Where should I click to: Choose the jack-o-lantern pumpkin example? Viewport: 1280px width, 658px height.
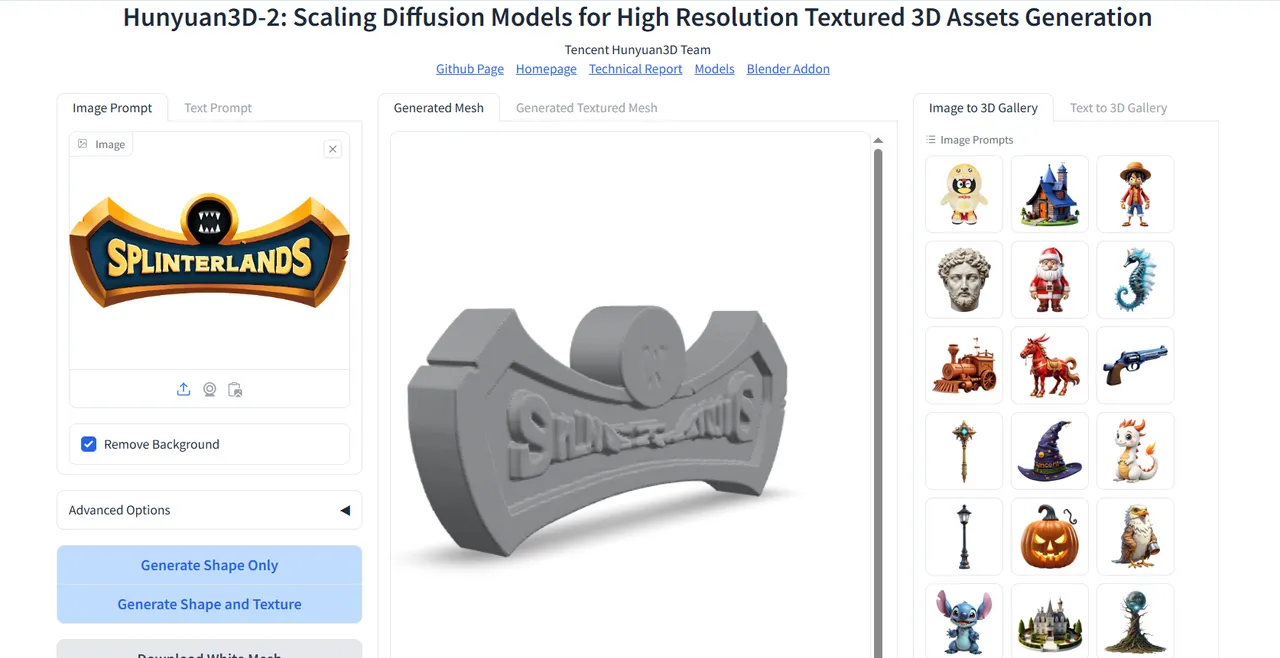pos(1049,536)
